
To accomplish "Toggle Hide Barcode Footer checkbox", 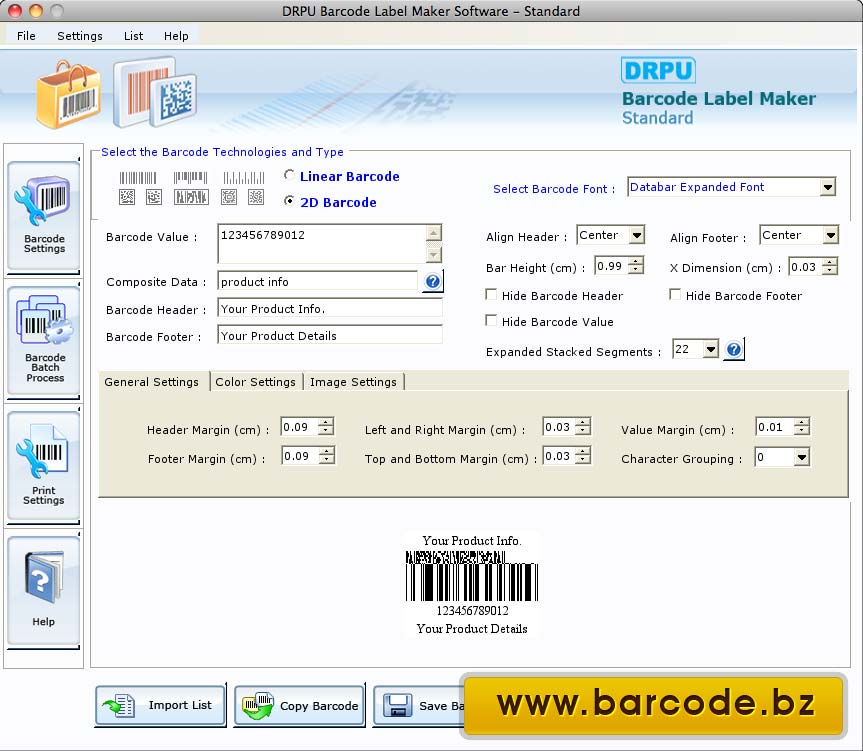I will pos(675,295).
